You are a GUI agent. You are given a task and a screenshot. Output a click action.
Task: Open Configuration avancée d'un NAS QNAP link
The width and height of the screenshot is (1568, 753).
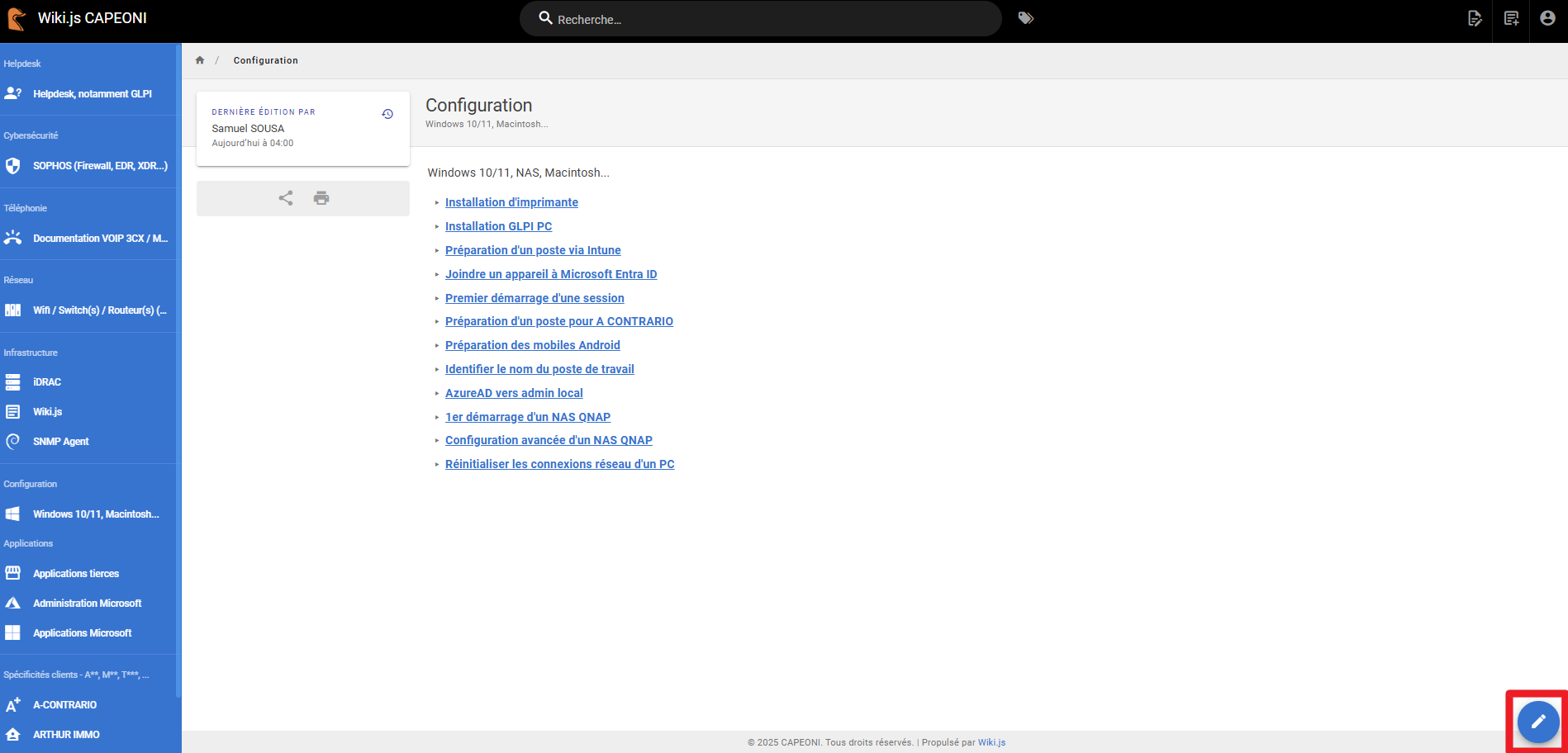click(549, 440)
